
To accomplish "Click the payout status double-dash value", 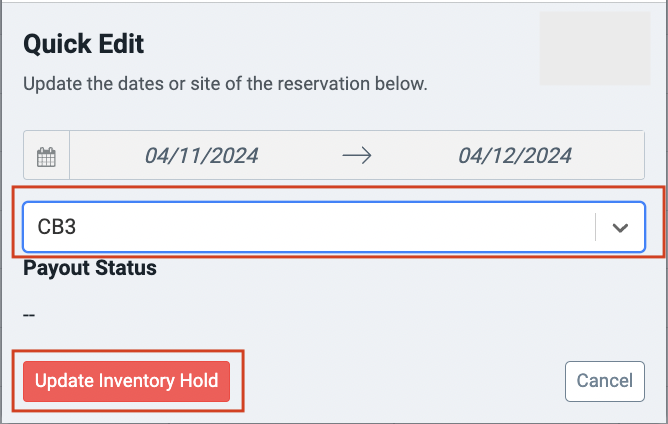I will pos(29,315).
